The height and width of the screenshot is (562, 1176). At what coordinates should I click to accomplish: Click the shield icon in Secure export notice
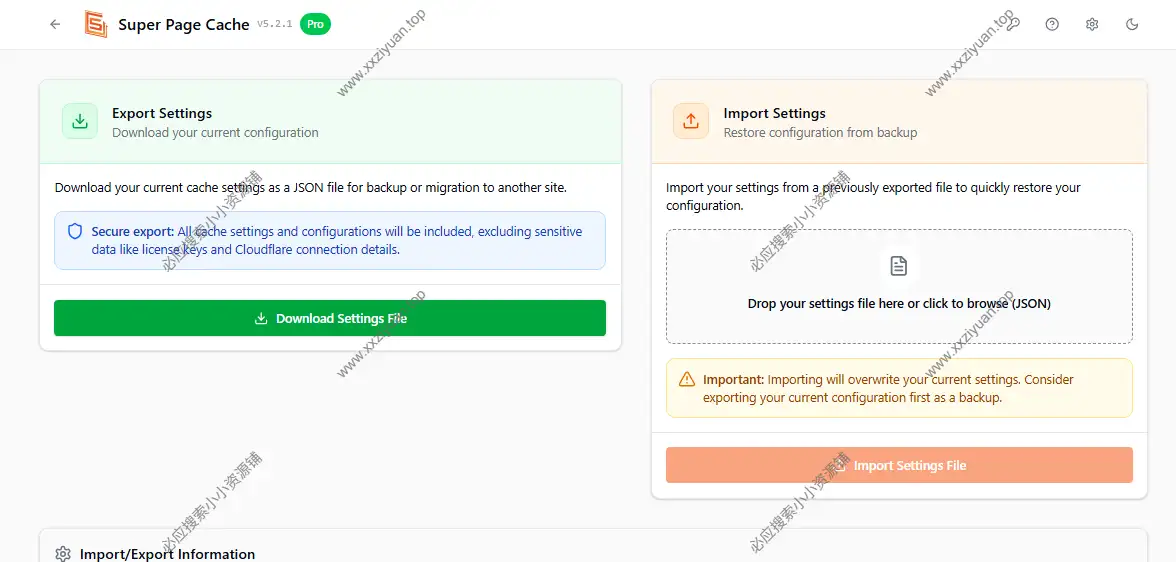[75, 232]
